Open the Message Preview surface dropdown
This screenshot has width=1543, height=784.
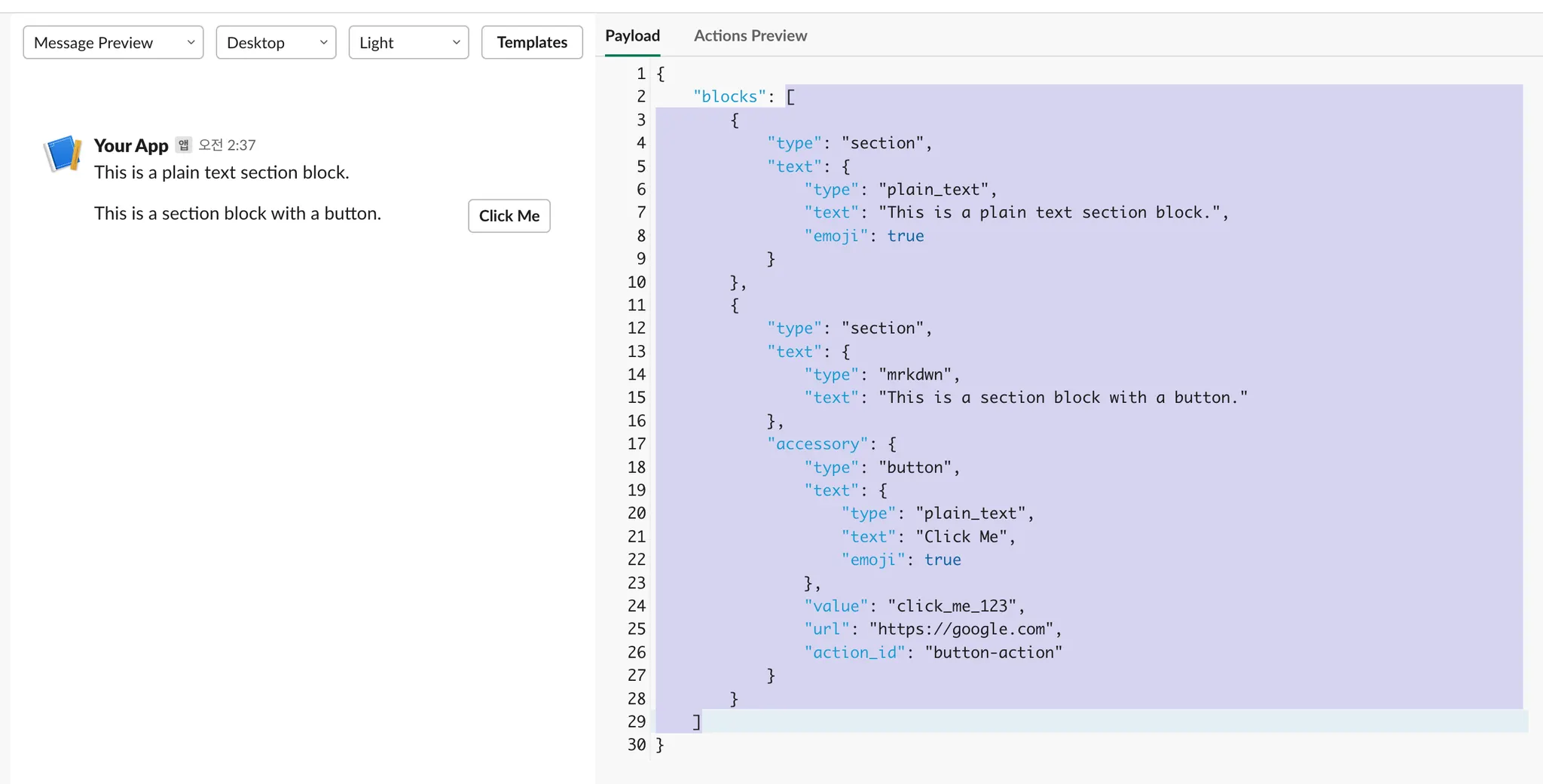point(113,43)
